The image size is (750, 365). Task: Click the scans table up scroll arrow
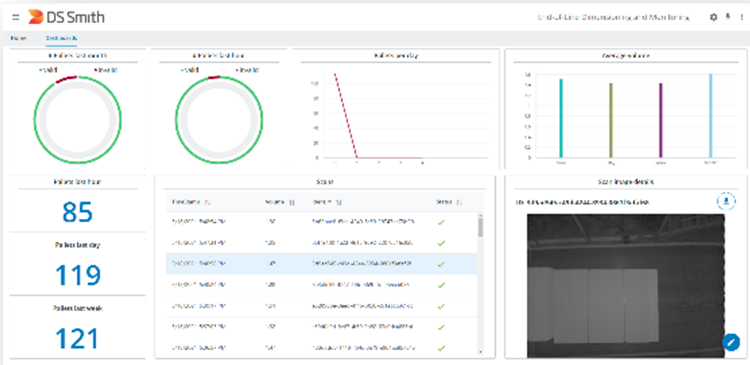pyautogui.click(x=480, y=216)
